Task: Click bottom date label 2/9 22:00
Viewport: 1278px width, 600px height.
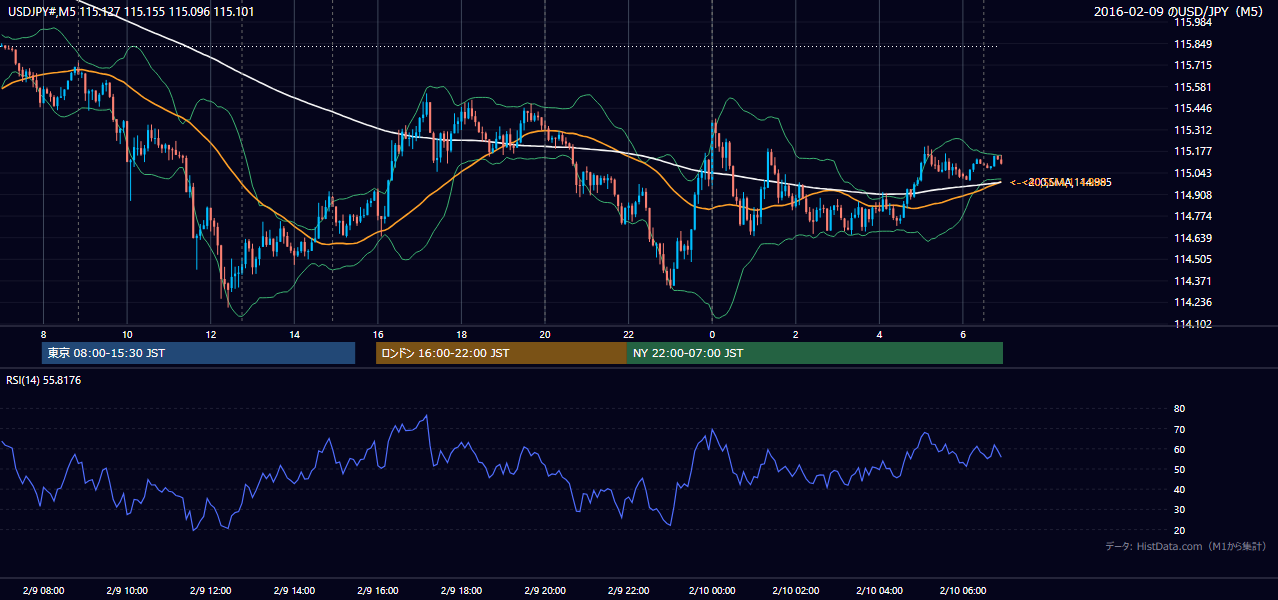Action: coord(628,591)
